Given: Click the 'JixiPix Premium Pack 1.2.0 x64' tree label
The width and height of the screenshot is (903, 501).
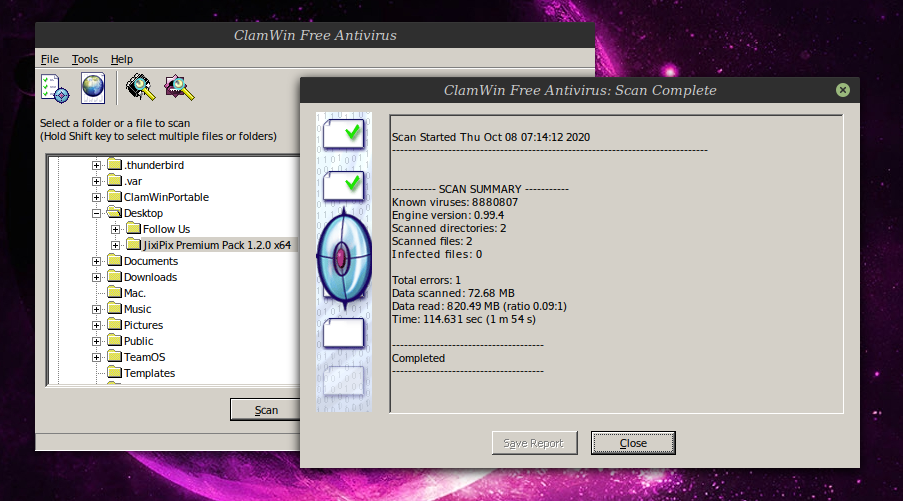Looking at the screenshot, I should point(217,245).
